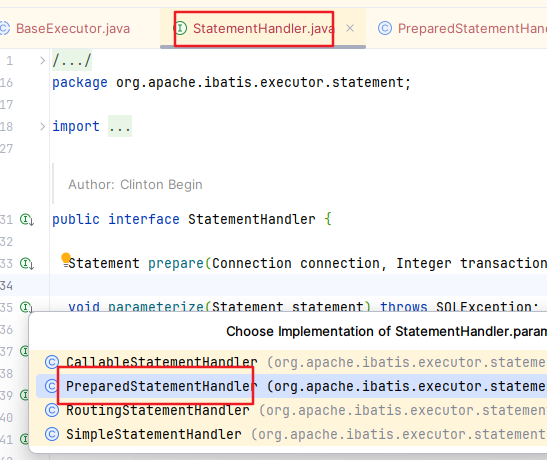Click the implemented-method gutter icon on line 33

coord(27,264)
